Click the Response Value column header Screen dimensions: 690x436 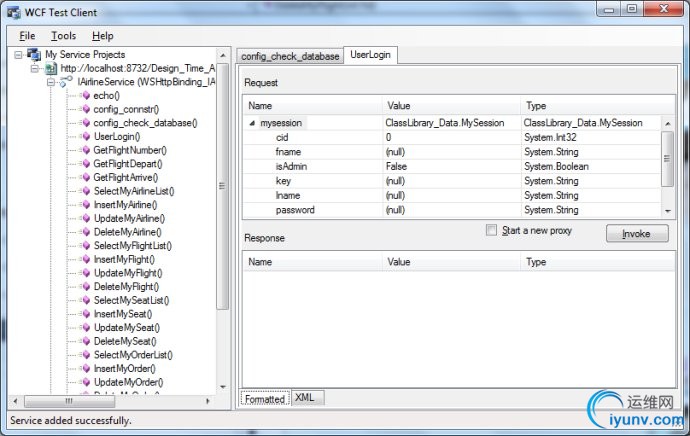[x=451, y=262]
